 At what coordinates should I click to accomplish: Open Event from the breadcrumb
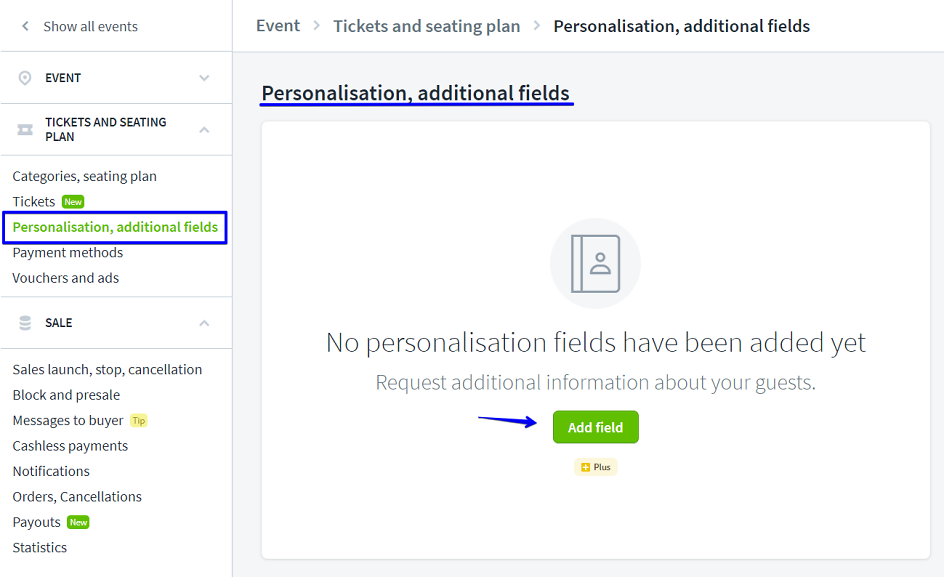pos(278,25)
